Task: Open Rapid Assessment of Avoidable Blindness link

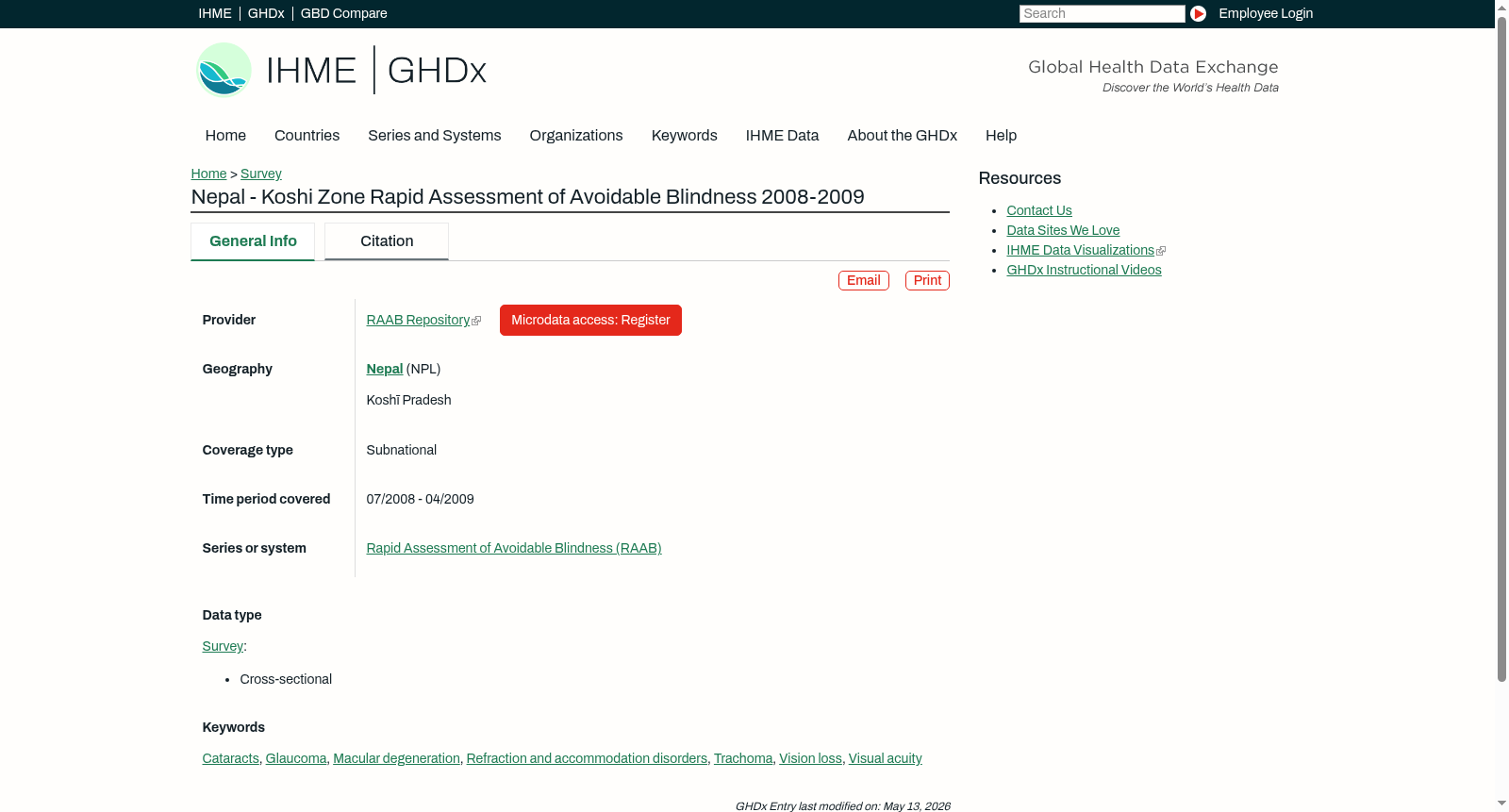Action: click(x=514, y=548)
